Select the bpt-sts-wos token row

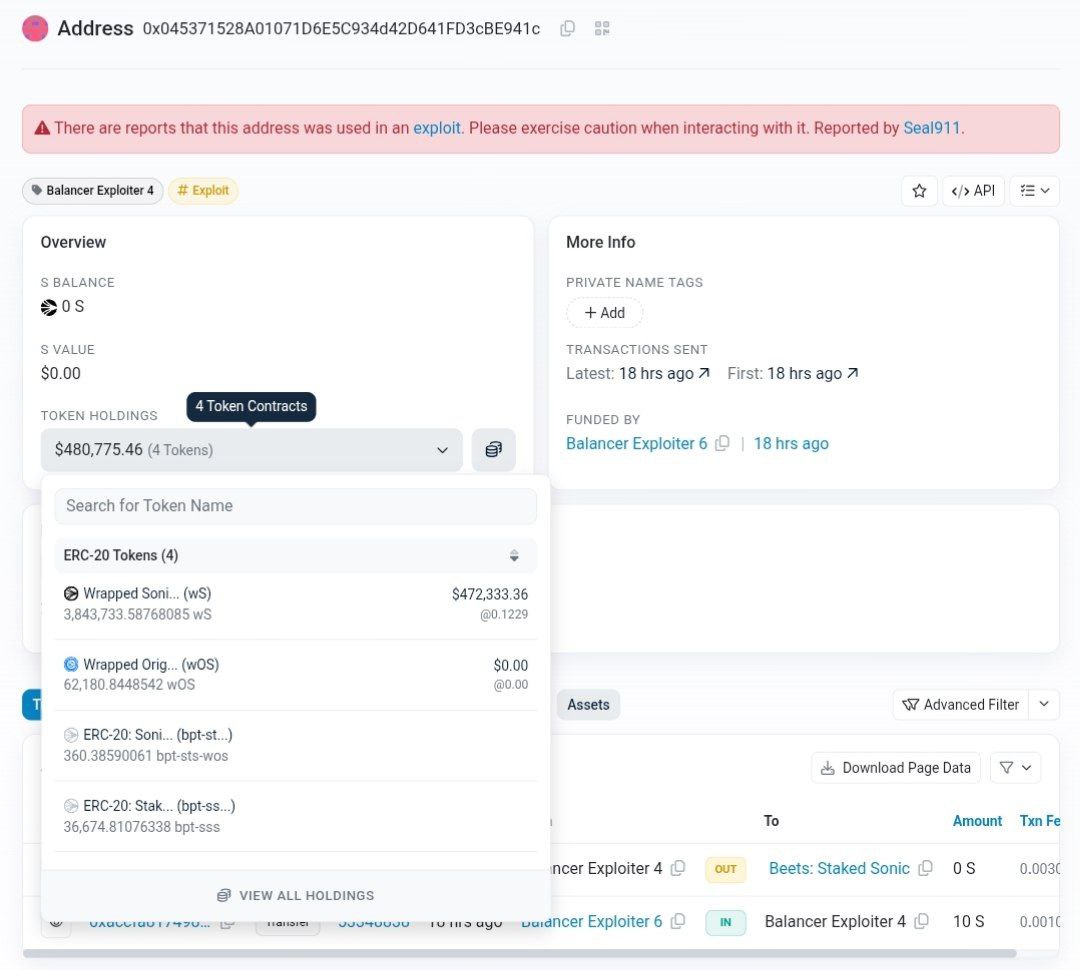(x=295, y=745)
